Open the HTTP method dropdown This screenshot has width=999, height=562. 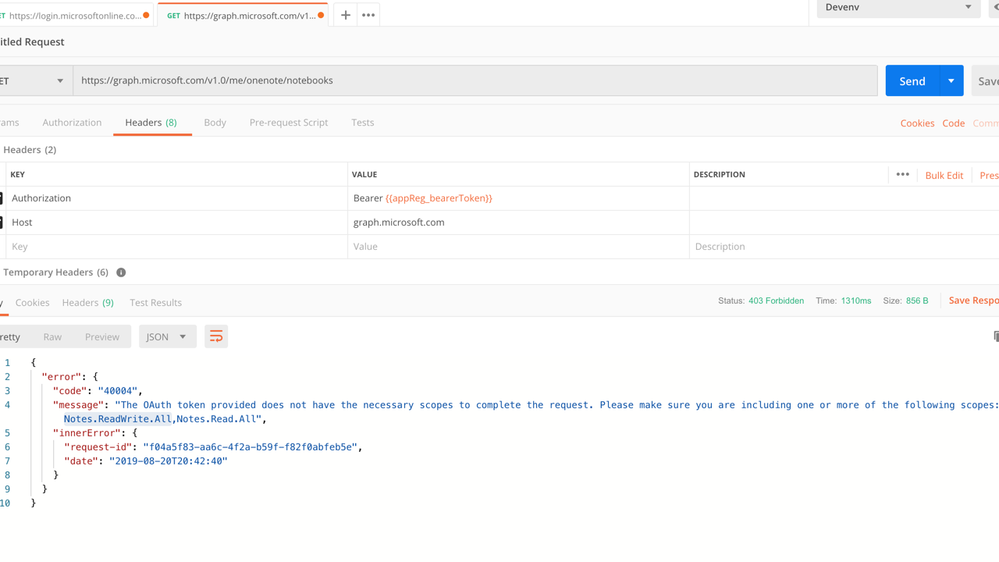[x=33, y=81]
